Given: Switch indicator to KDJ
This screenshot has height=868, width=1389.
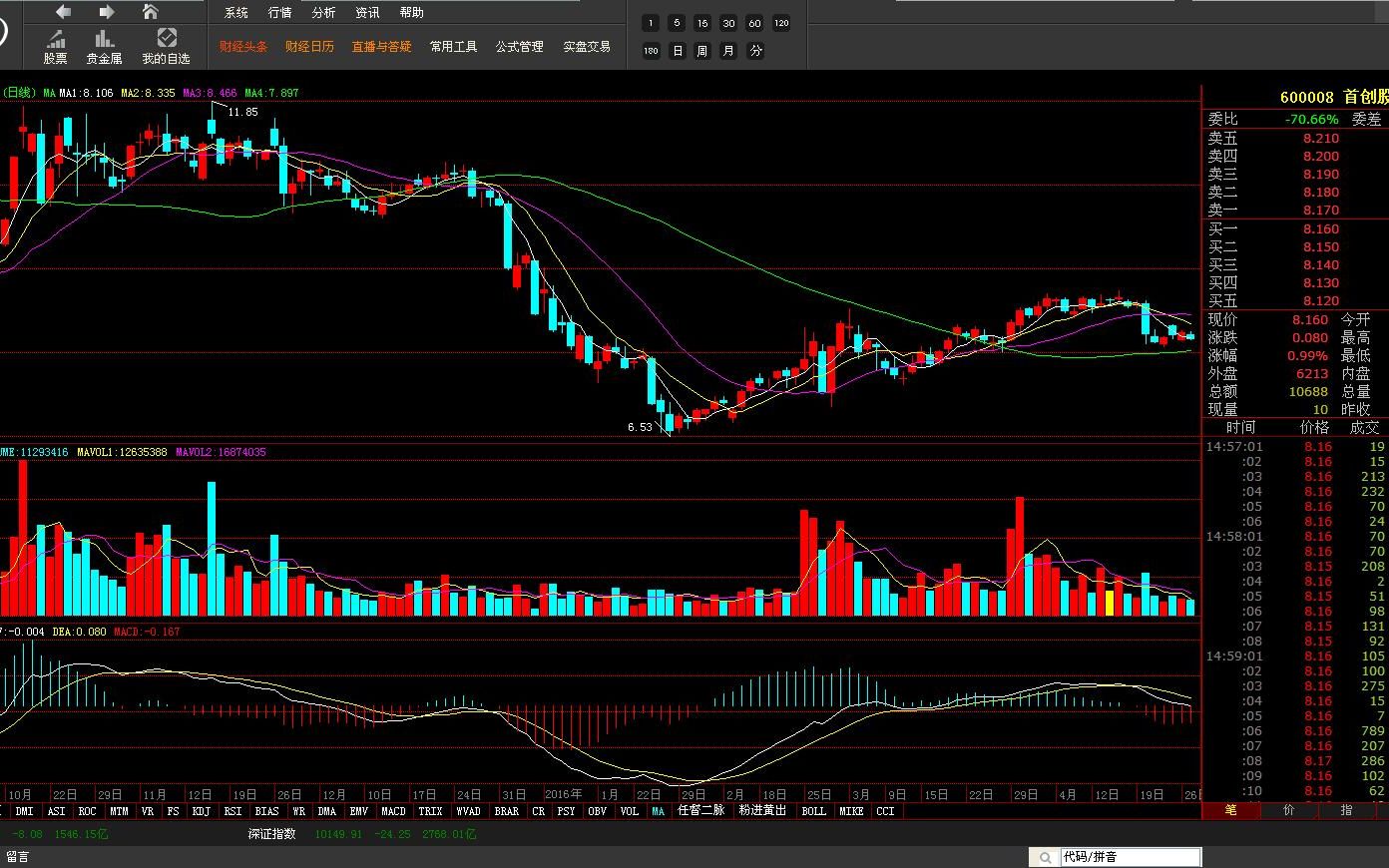Looking at the screenshot, I should pos(202,811).
